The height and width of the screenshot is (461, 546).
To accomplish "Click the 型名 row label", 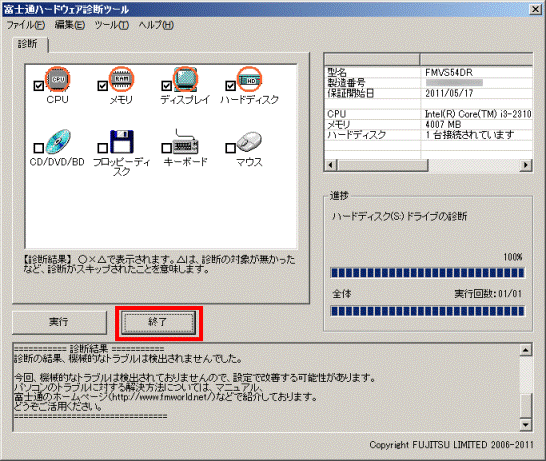I will pyautogui.click(x=337, y=72).
